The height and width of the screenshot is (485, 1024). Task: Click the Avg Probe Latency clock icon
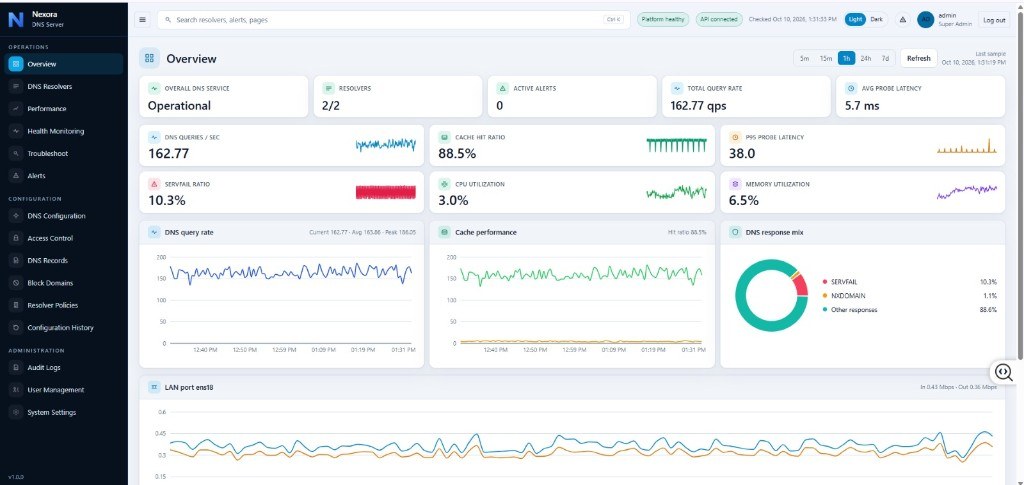click(x=851, y=87)
